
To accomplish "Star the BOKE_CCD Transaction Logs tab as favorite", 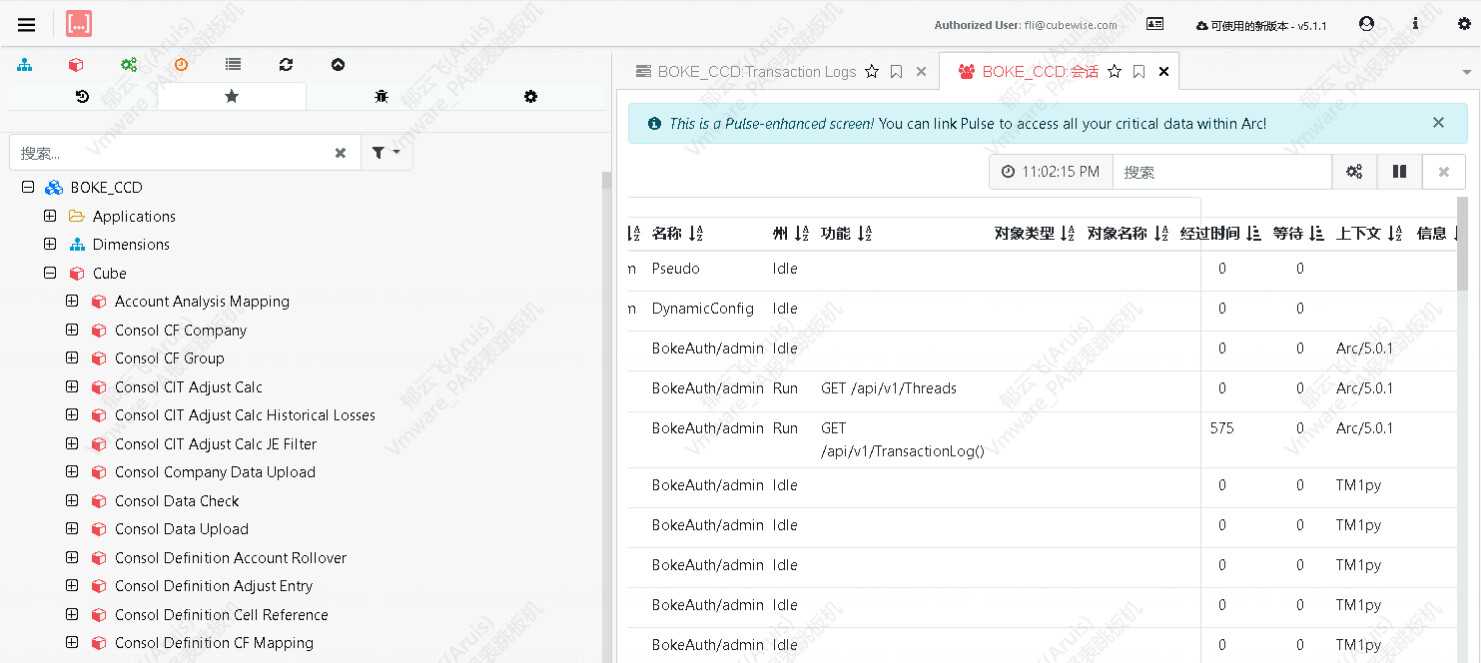I will coord(872,72).
